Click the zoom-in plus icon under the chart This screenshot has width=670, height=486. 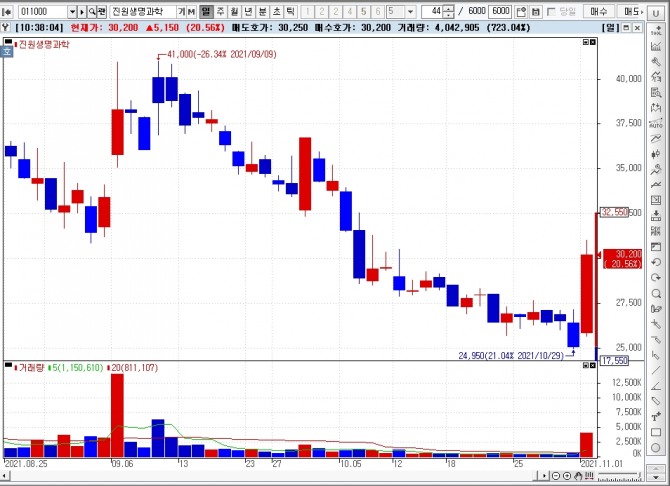click(567, 476)
